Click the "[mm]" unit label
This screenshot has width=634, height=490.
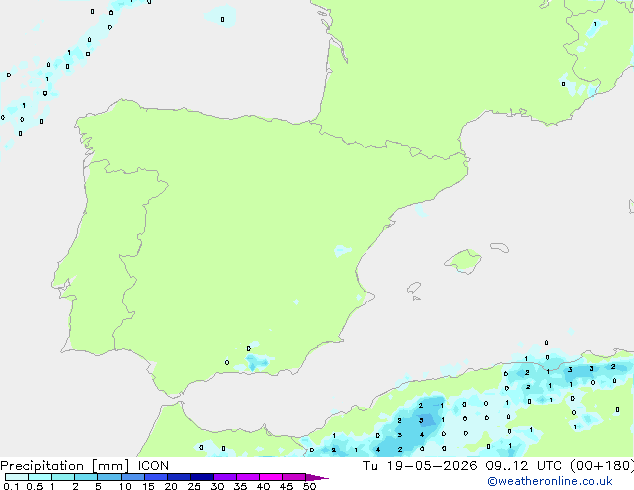[110, 466]
